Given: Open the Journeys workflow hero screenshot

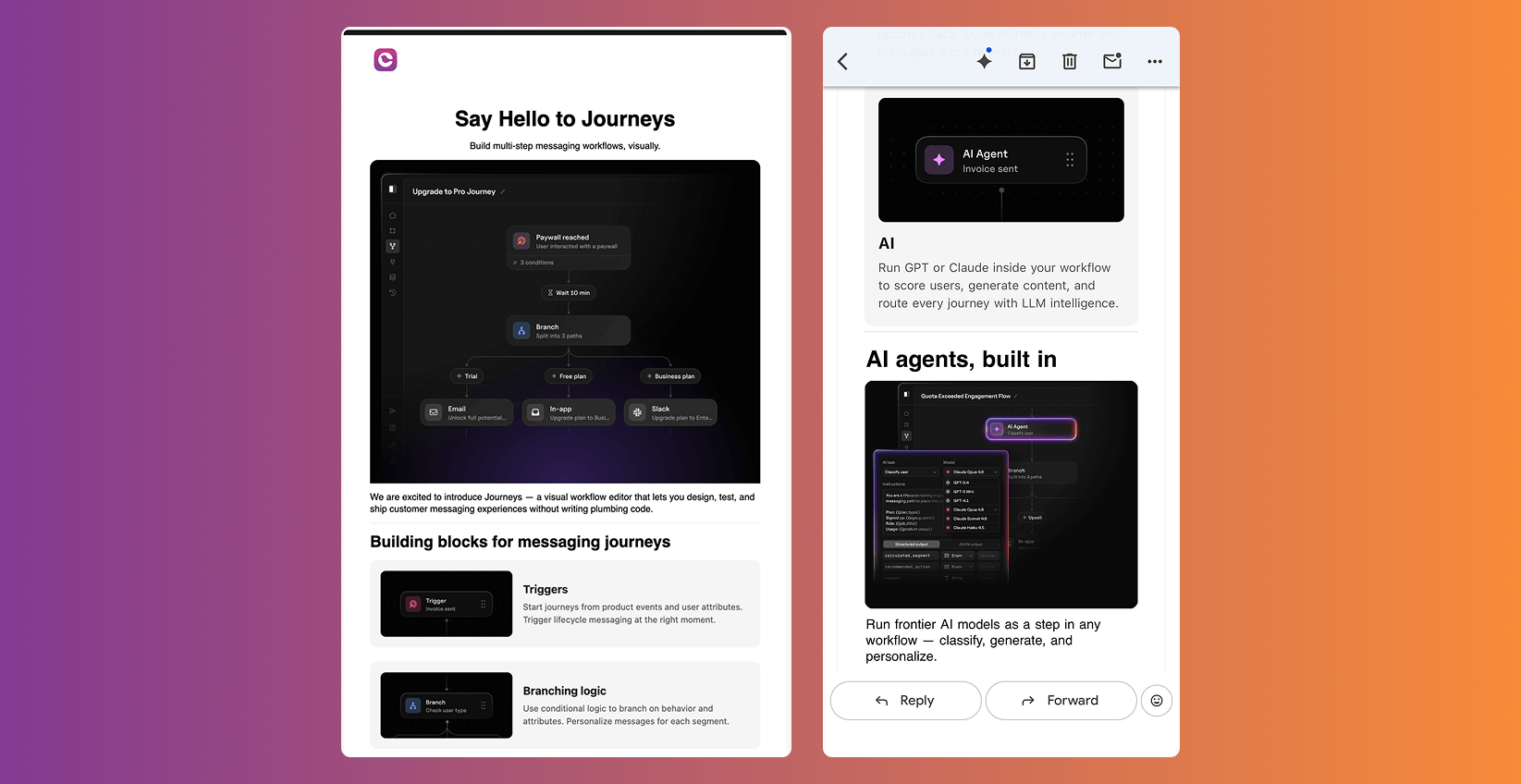Looking at the screenshot, I should click(565, 321).
